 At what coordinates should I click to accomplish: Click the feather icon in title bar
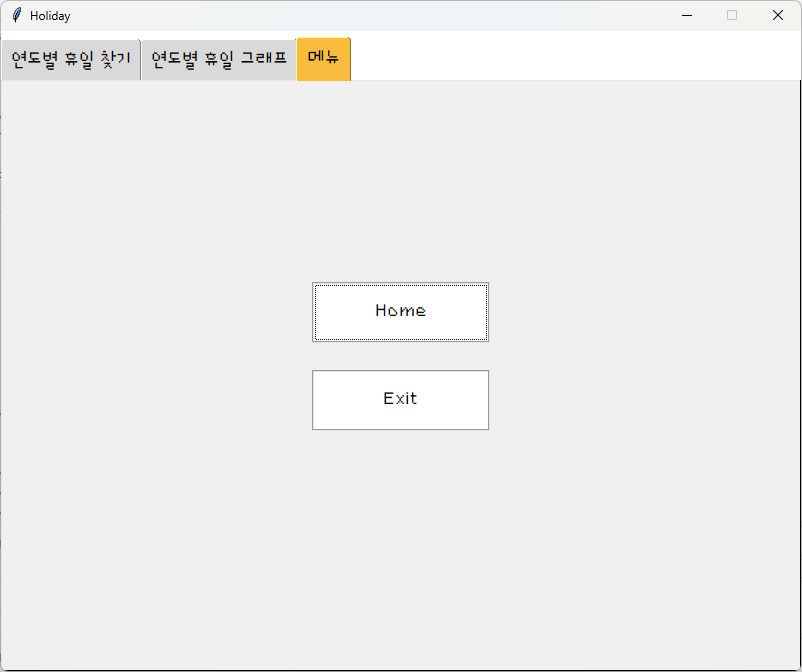click(x=17, y=15)
